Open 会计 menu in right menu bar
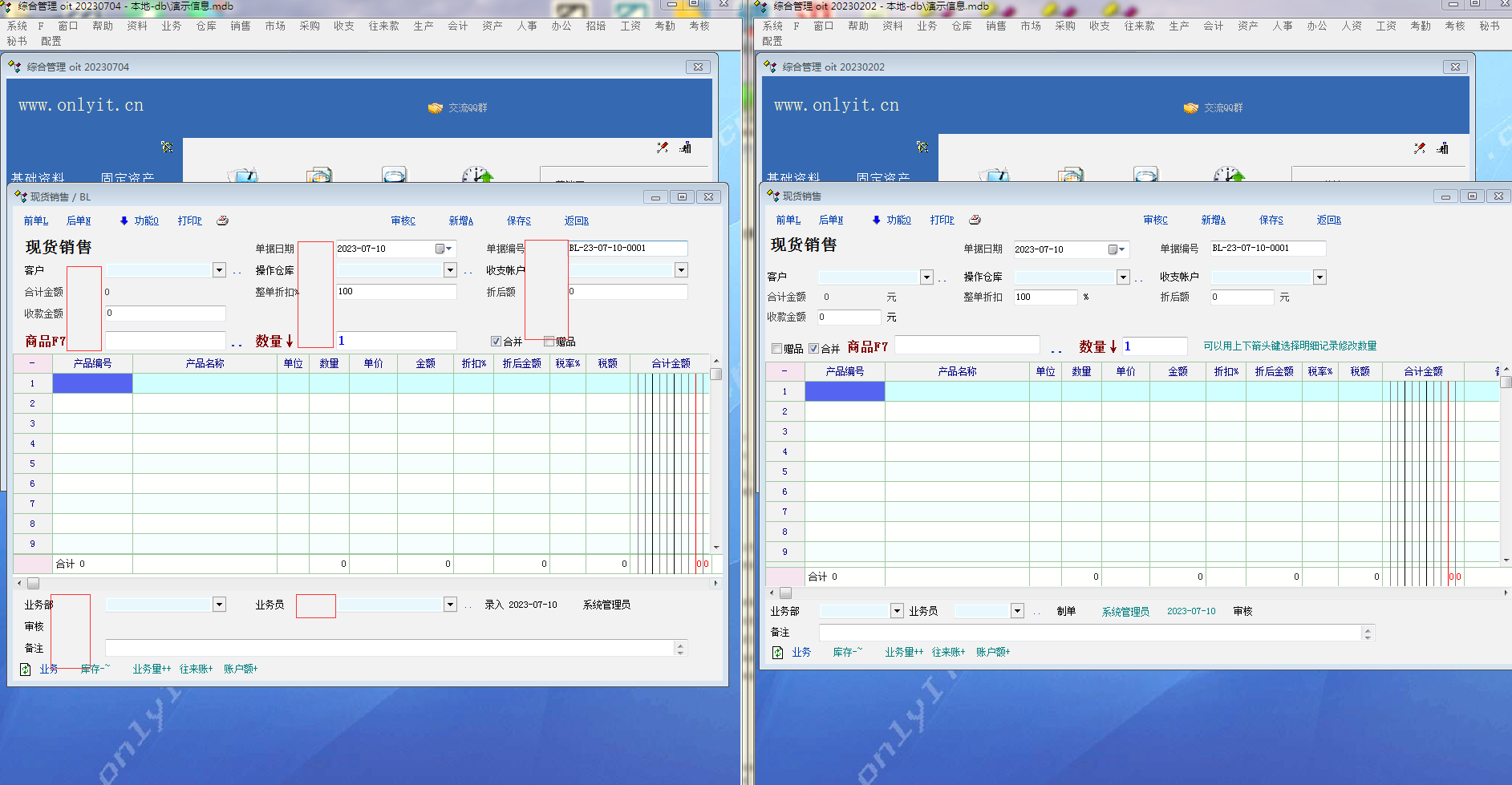Image resolution: width=1512 pixels, height=785 pixels. 1213,26
